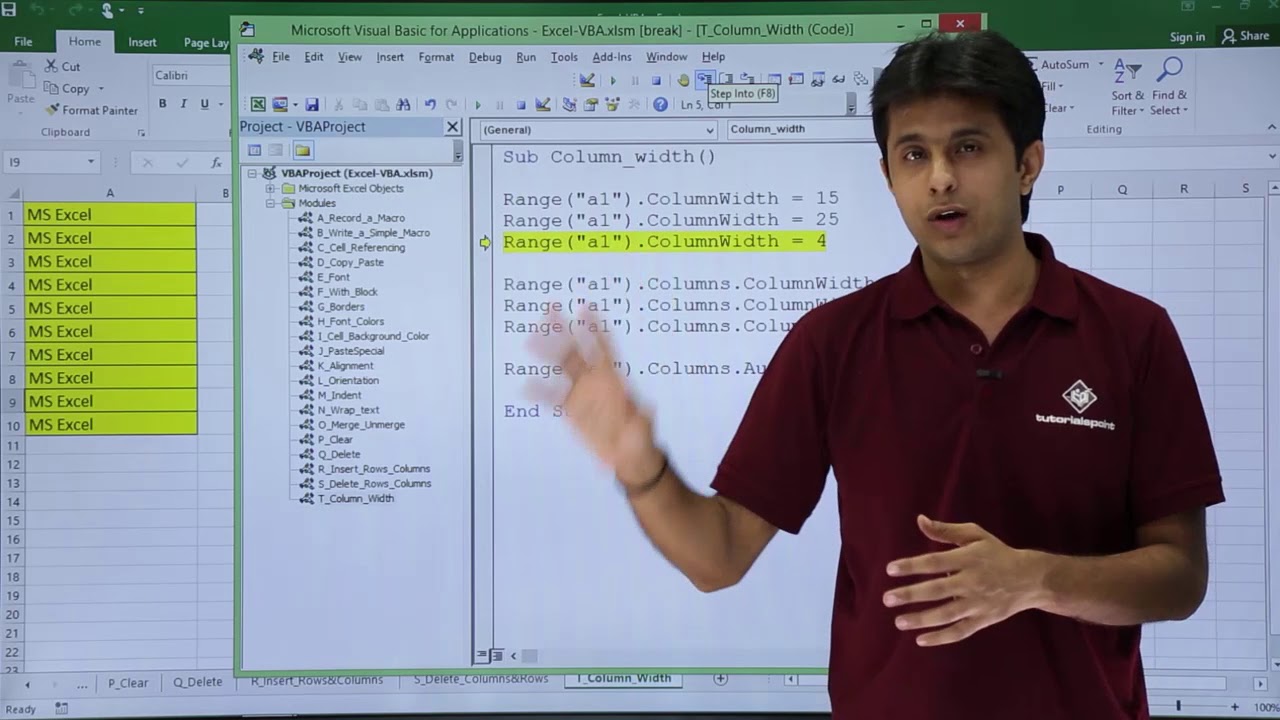This screenshot has height=720, width=1280.
Task: Switch to Full Module View at code window bottom
Action: (x=495, y=655)
